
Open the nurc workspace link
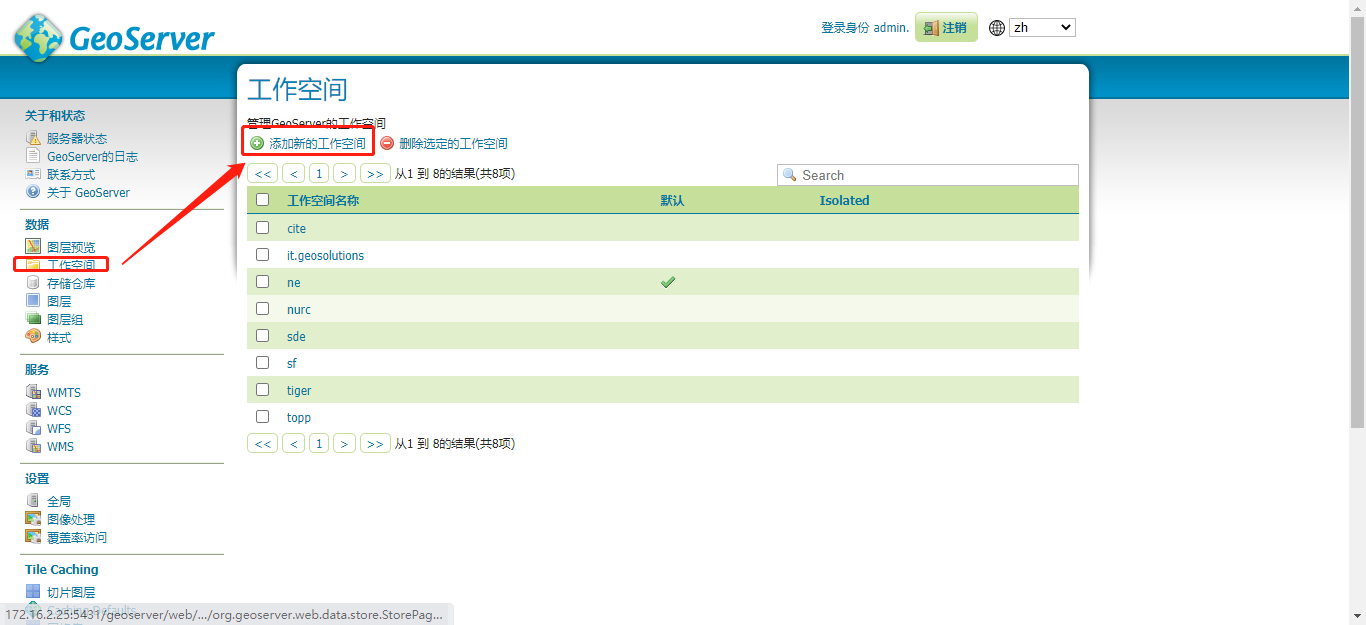point(299,310)
